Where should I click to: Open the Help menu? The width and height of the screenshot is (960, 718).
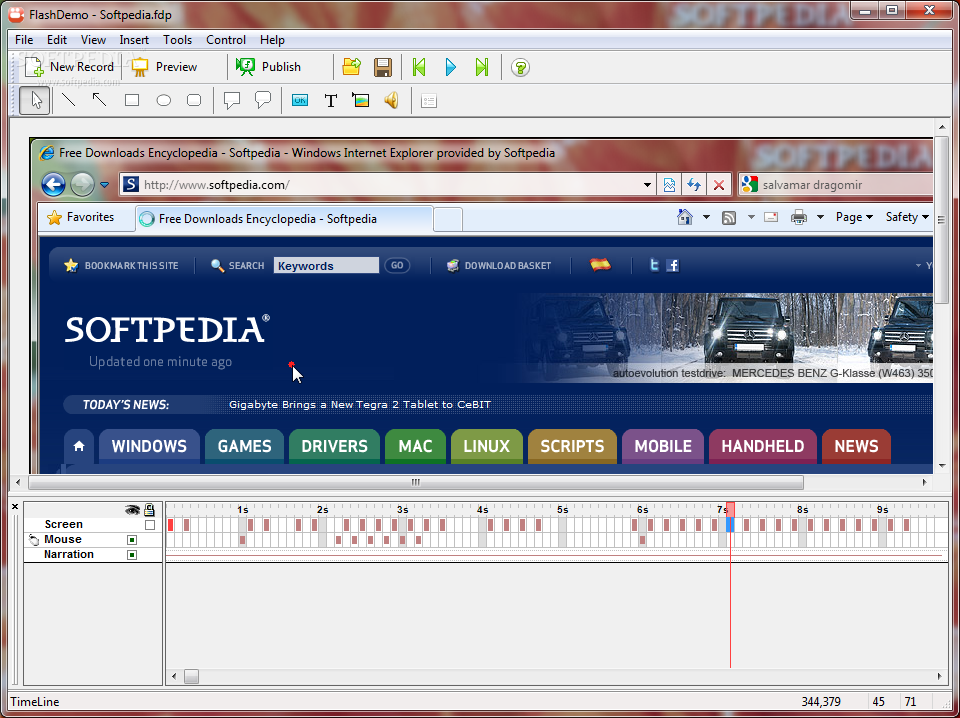click(x=272, y=40)
